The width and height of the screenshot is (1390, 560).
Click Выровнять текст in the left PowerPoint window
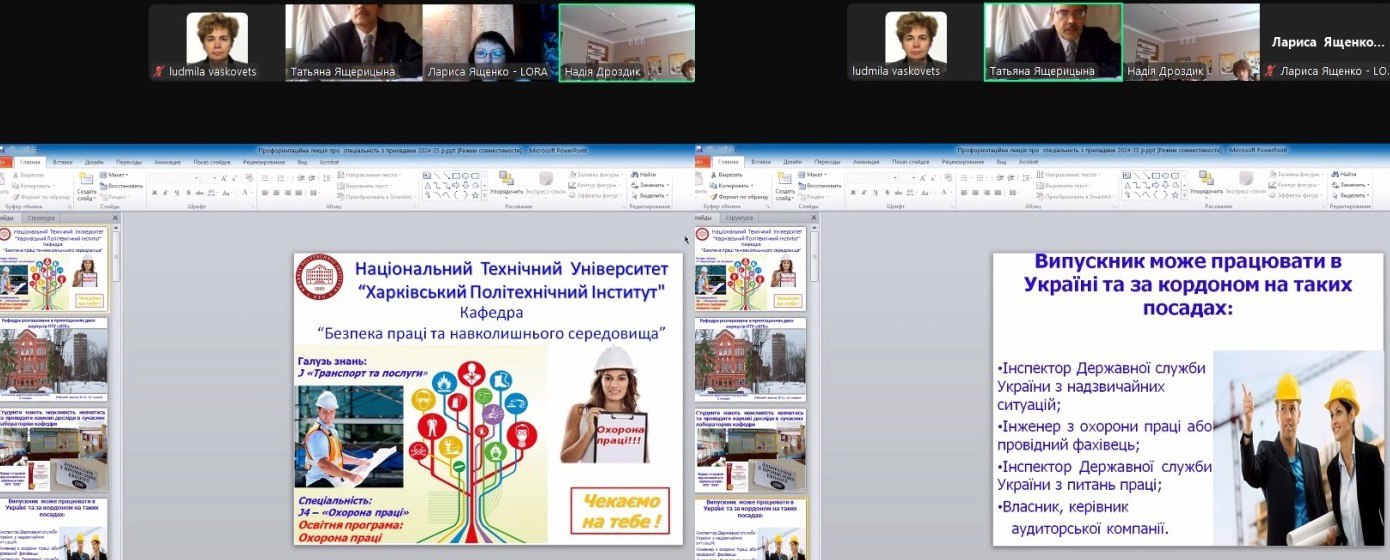pos(366,186)
